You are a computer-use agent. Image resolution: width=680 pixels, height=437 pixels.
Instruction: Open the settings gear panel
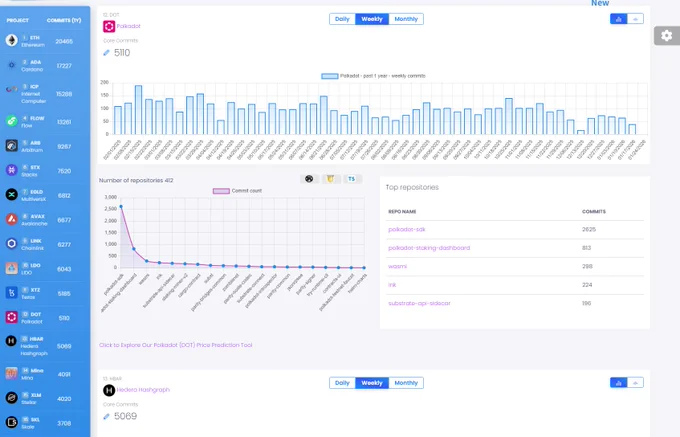coord(667,36)
